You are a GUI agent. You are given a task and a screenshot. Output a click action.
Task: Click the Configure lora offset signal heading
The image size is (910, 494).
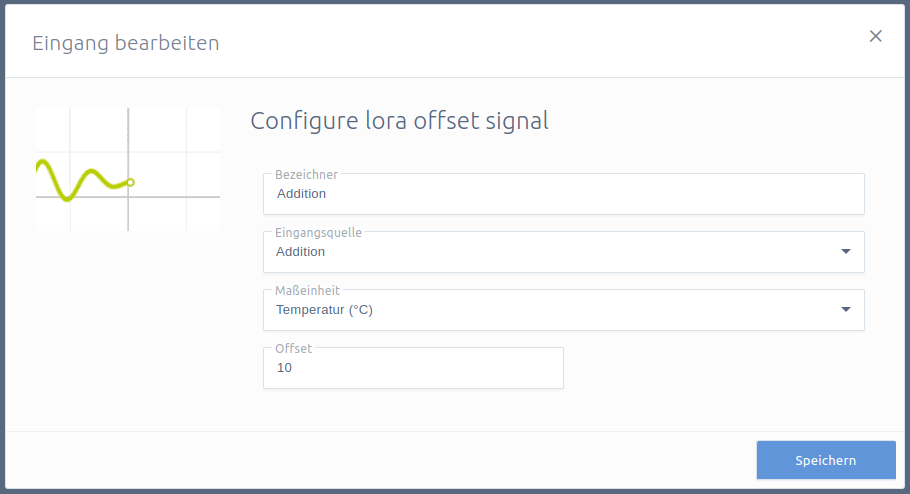[x=399, y=121]
